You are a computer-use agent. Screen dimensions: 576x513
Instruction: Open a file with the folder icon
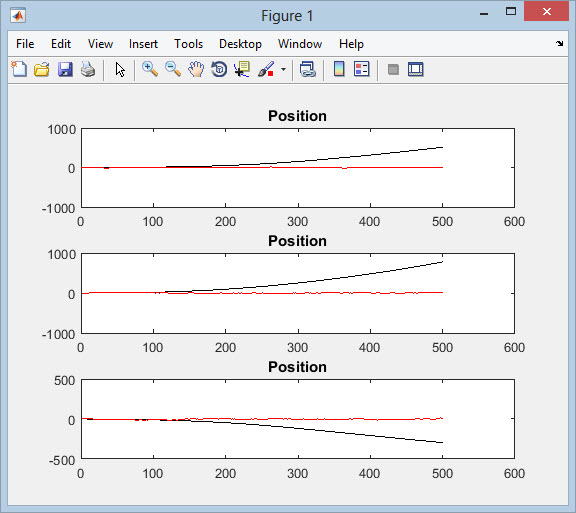point(42,69)
